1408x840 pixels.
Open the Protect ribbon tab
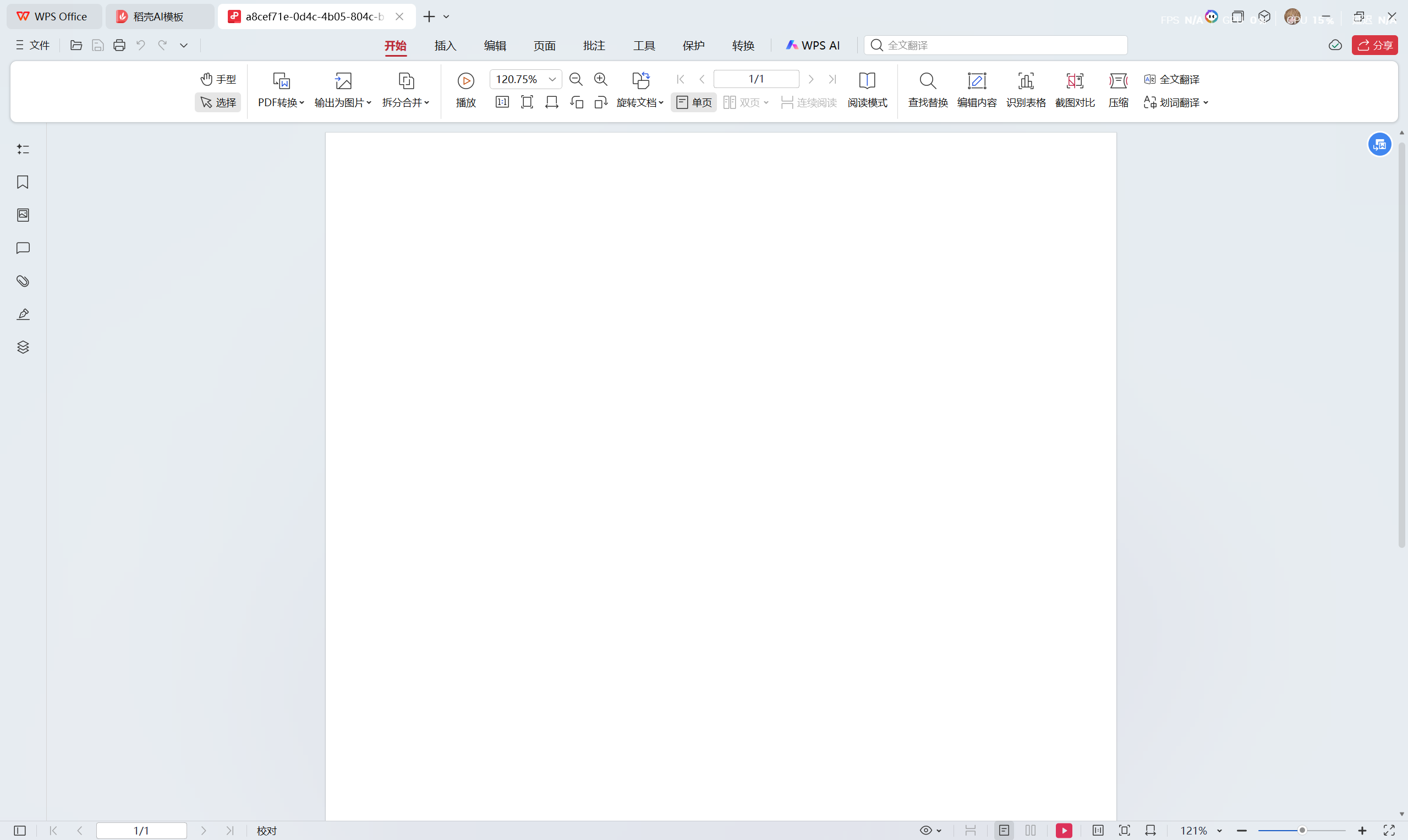(693, 45)
